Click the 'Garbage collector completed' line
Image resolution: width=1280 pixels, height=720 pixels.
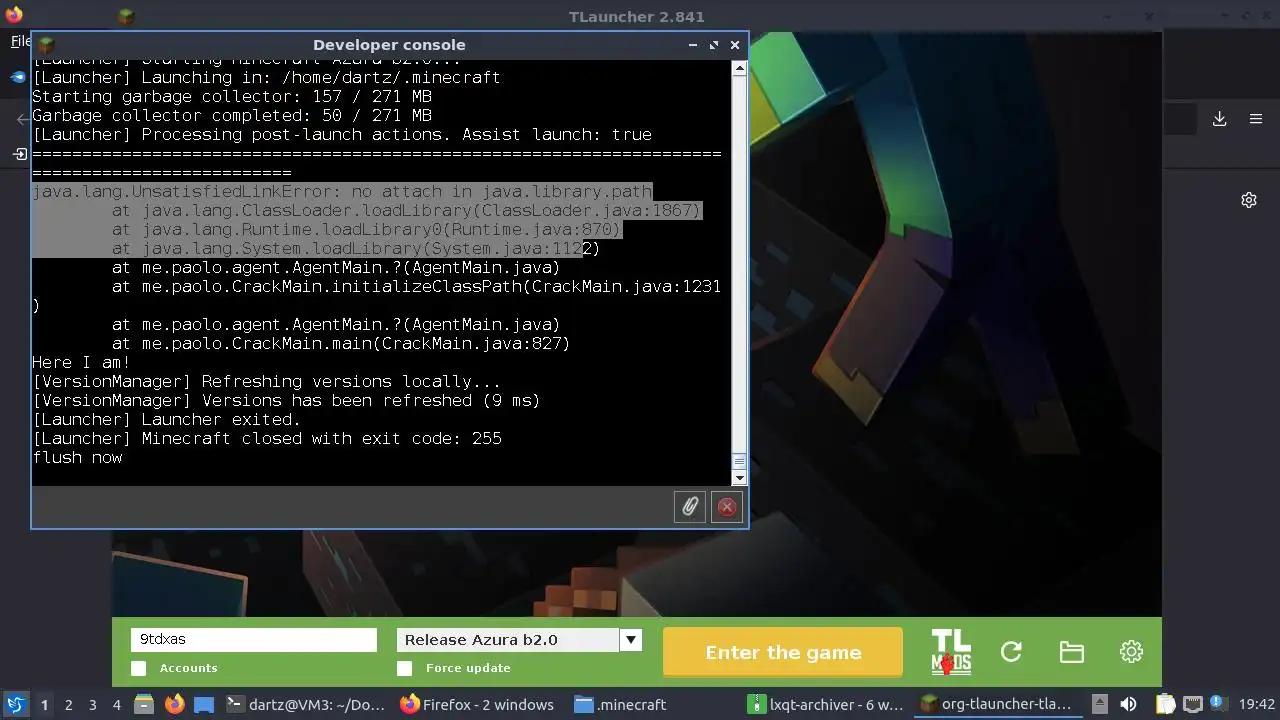(x=232, y=116)
